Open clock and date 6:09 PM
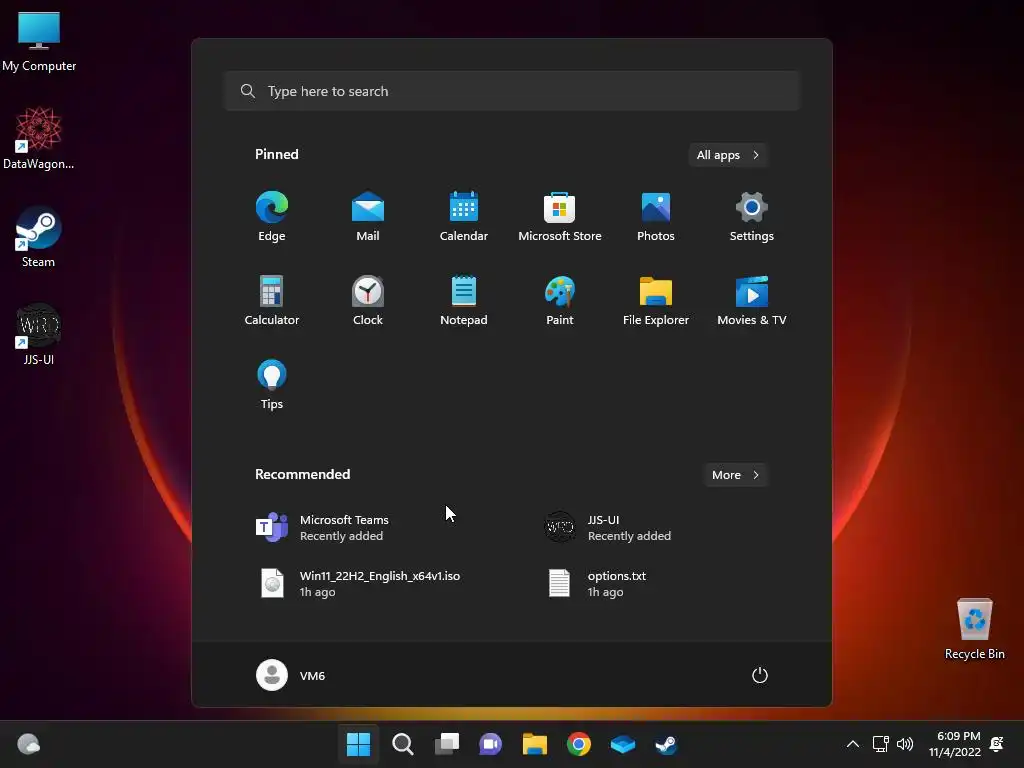The width and height of the screenshot is (1024, 768). [x=955, y=744]
